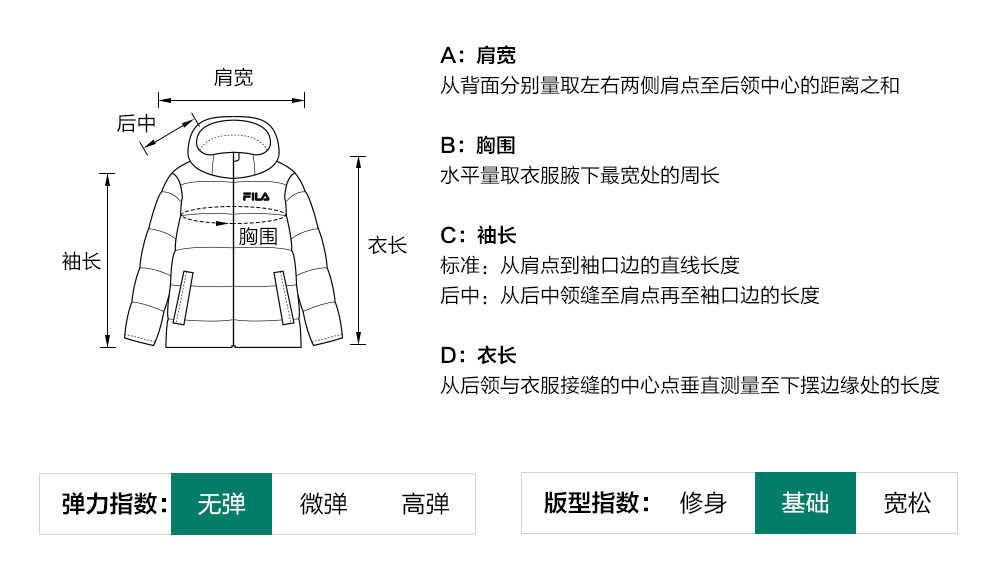1000x584 pixels.
Task: Click the left pocket of the jacket
Action: tap(183, 297)
